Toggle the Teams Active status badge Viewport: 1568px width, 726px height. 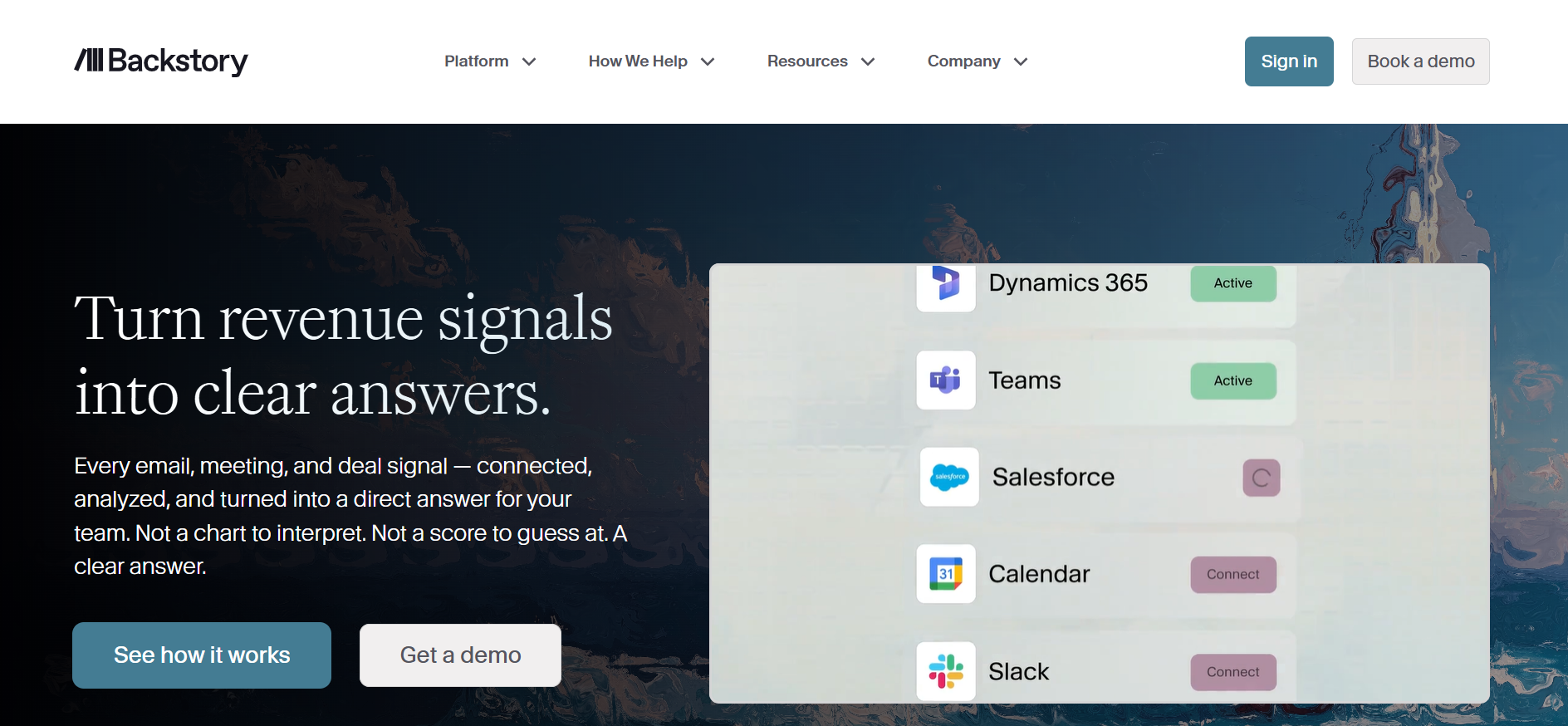pyautogui.click(x=1232, y=380)
